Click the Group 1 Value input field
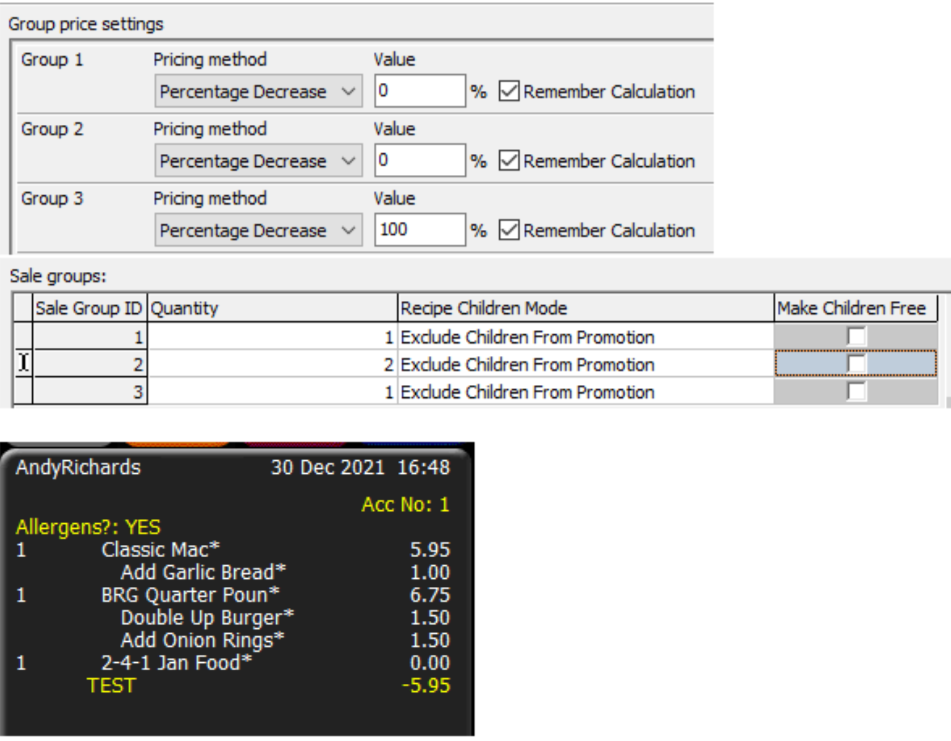This screenshot has height=741, width=951. [419, 92]
